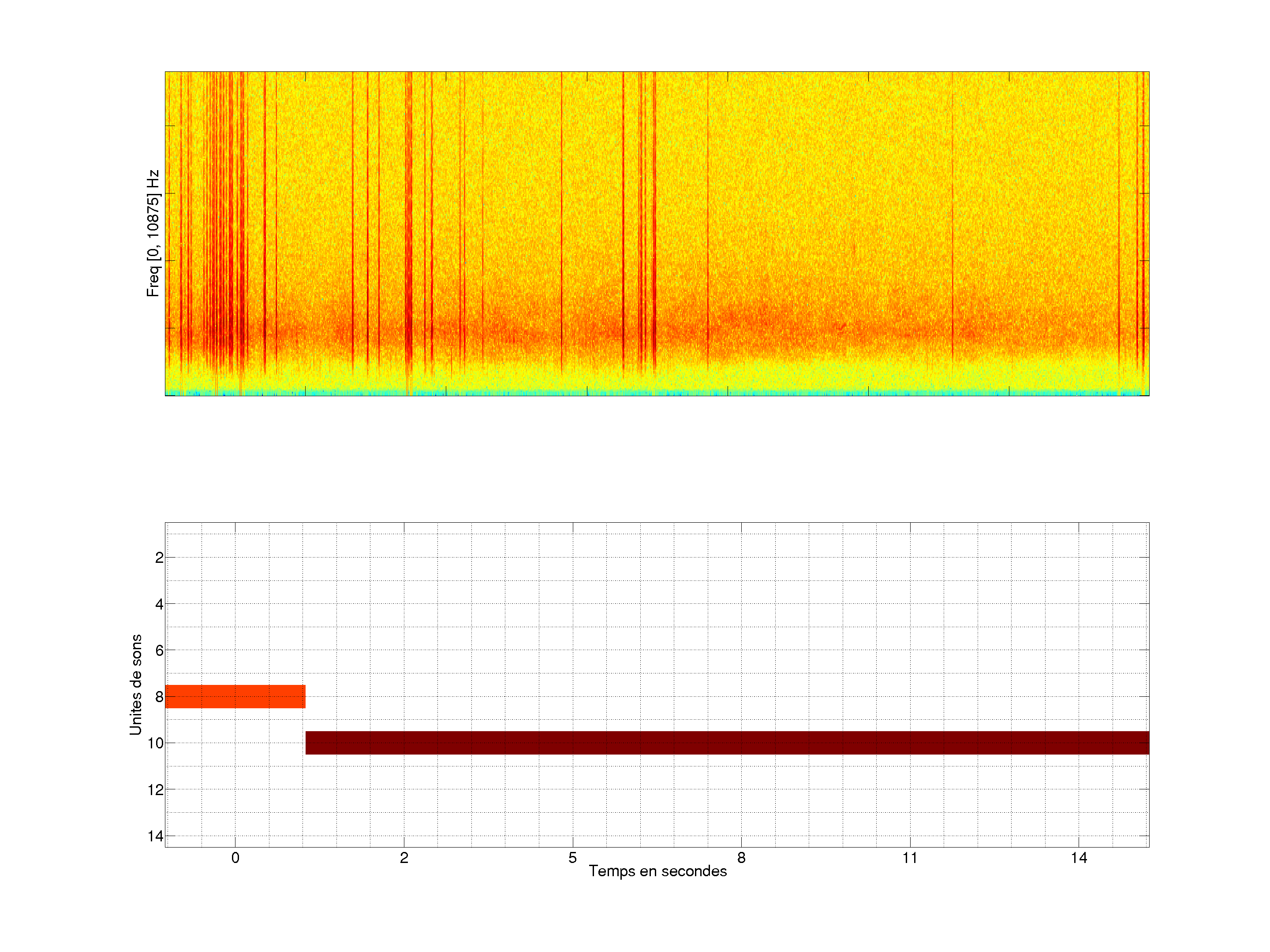This screenshot has width=1270, height=952.
Task: Click the 'Temps en secondes' x-axis label
Action: (x=657, y=871)
